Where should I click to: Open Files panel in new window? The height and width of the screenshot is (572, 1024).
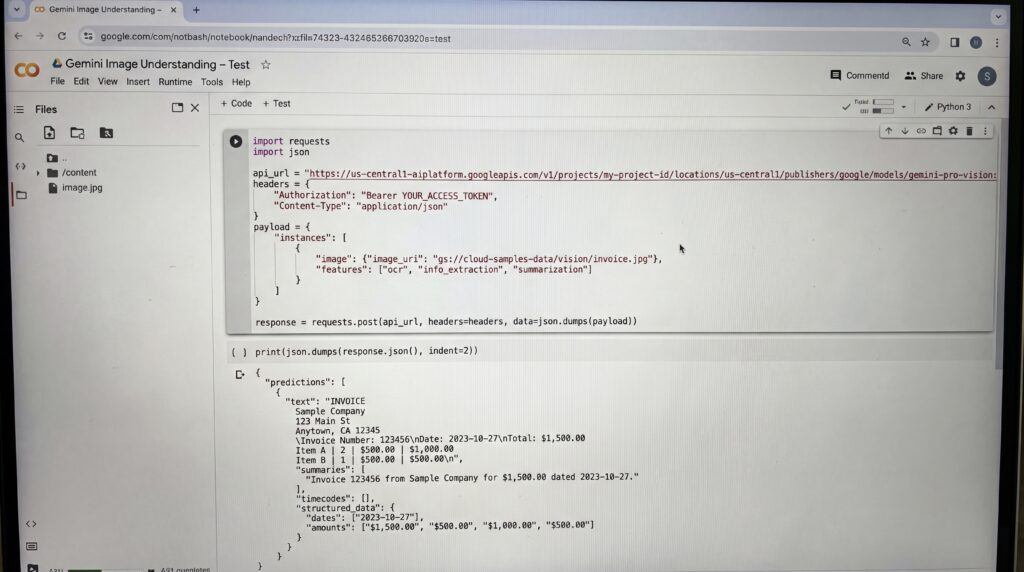click(177, 108)
